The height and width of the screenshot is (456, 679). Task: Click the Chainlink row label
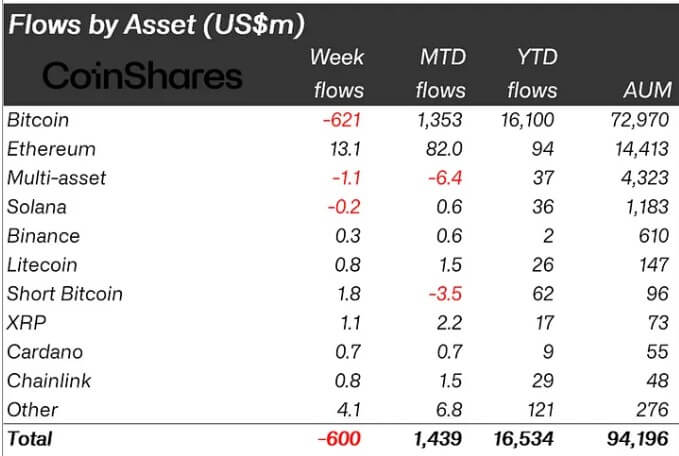click(x=49, y=381)
